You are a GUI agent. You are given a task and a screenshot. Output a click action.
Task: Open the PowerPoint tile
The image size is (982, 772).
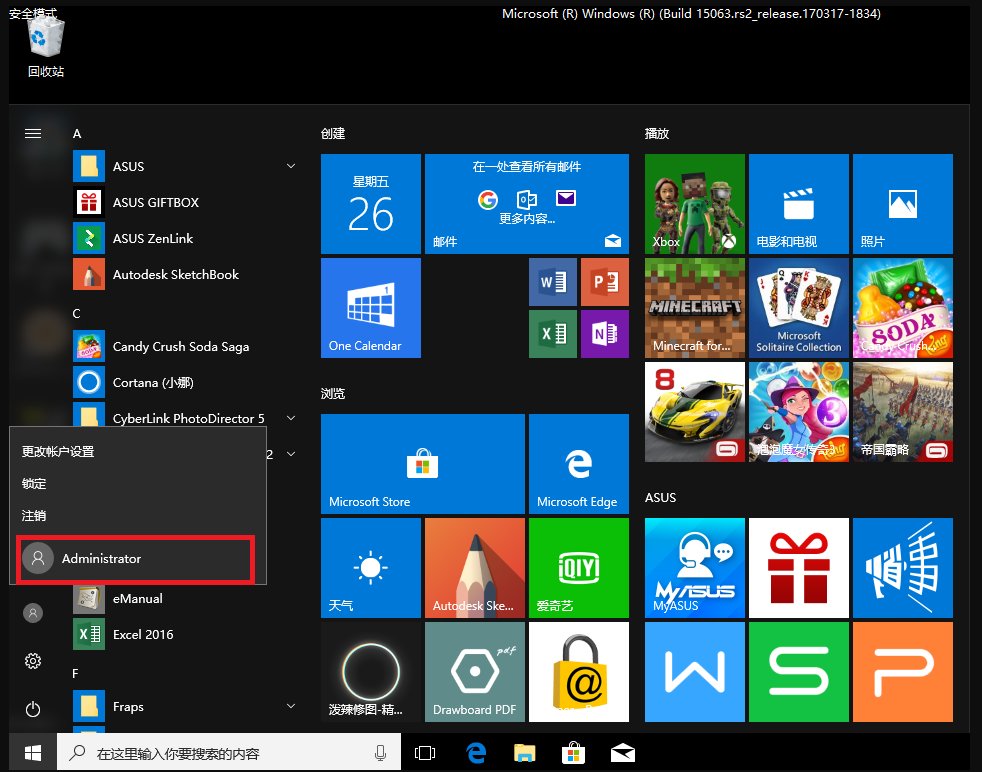pos(604,283)
